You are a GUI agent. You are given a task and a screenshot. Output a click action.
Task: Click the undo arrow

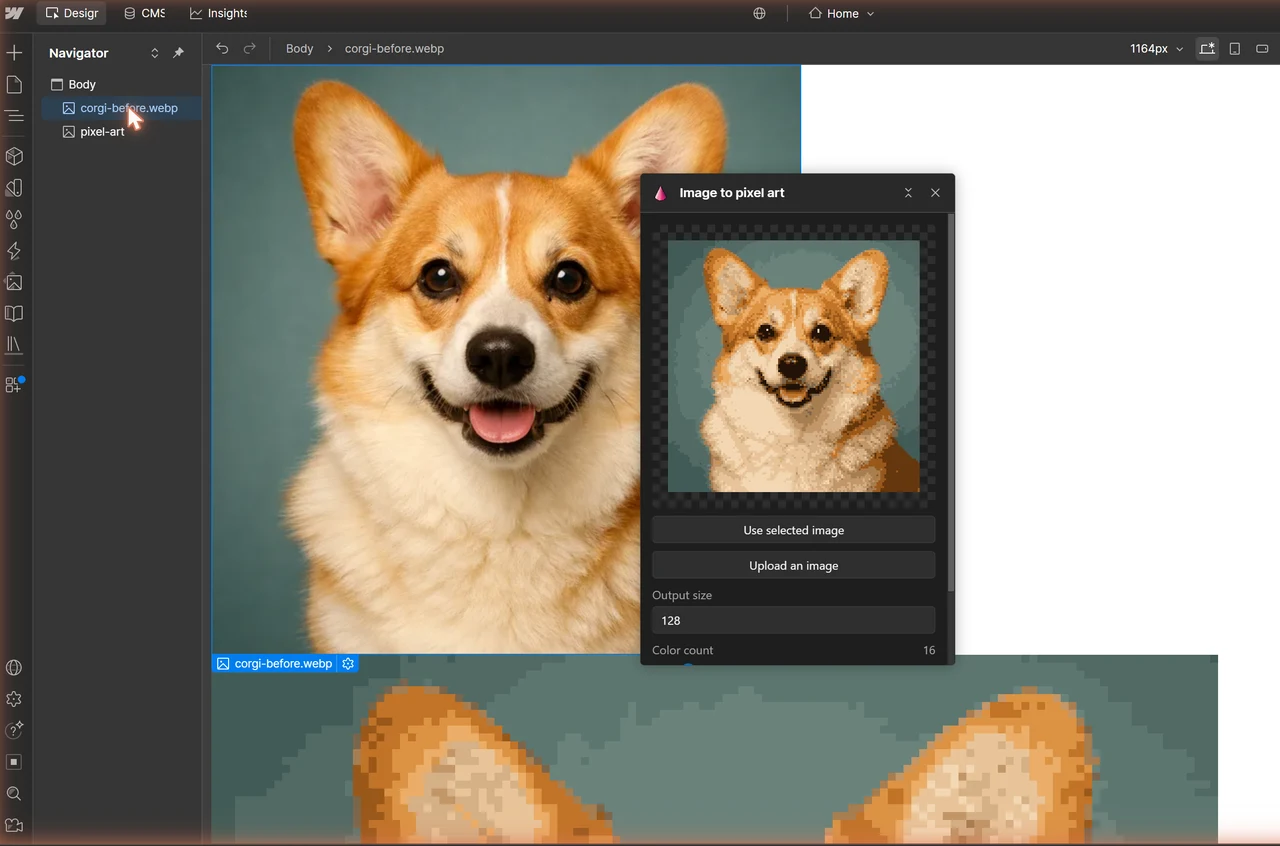pyautogui.click(x=222, y=48)
